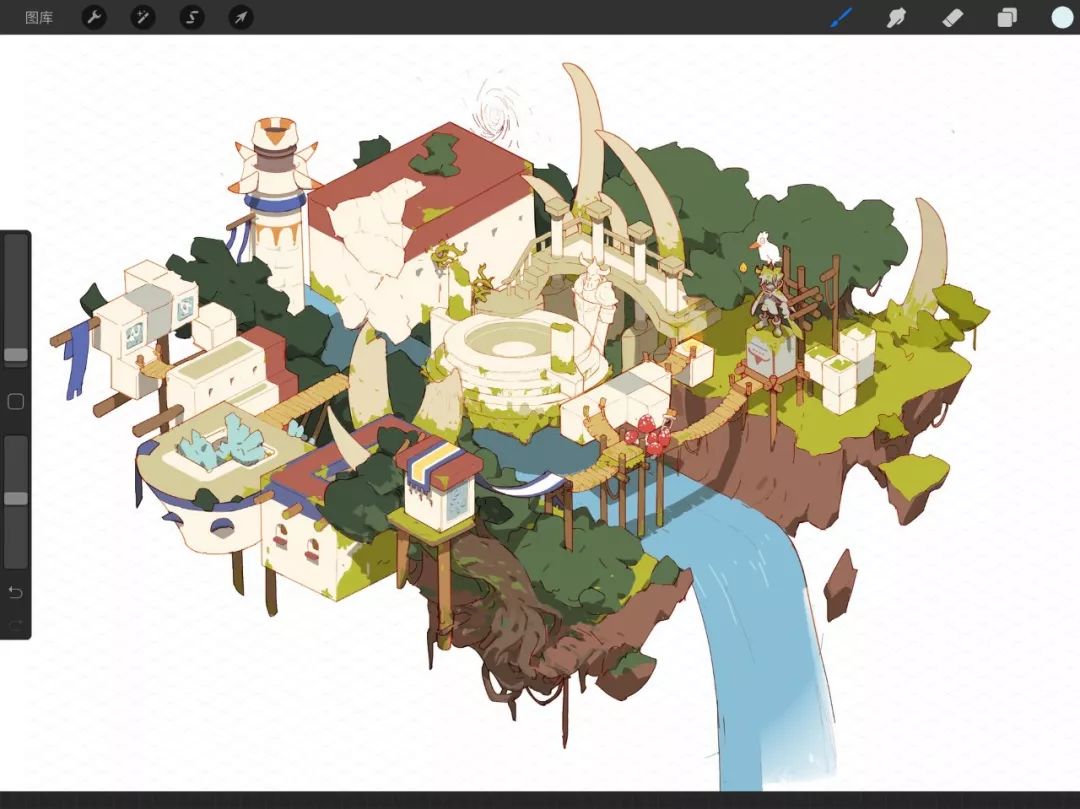Open the Layers panel

(1006, 17)
